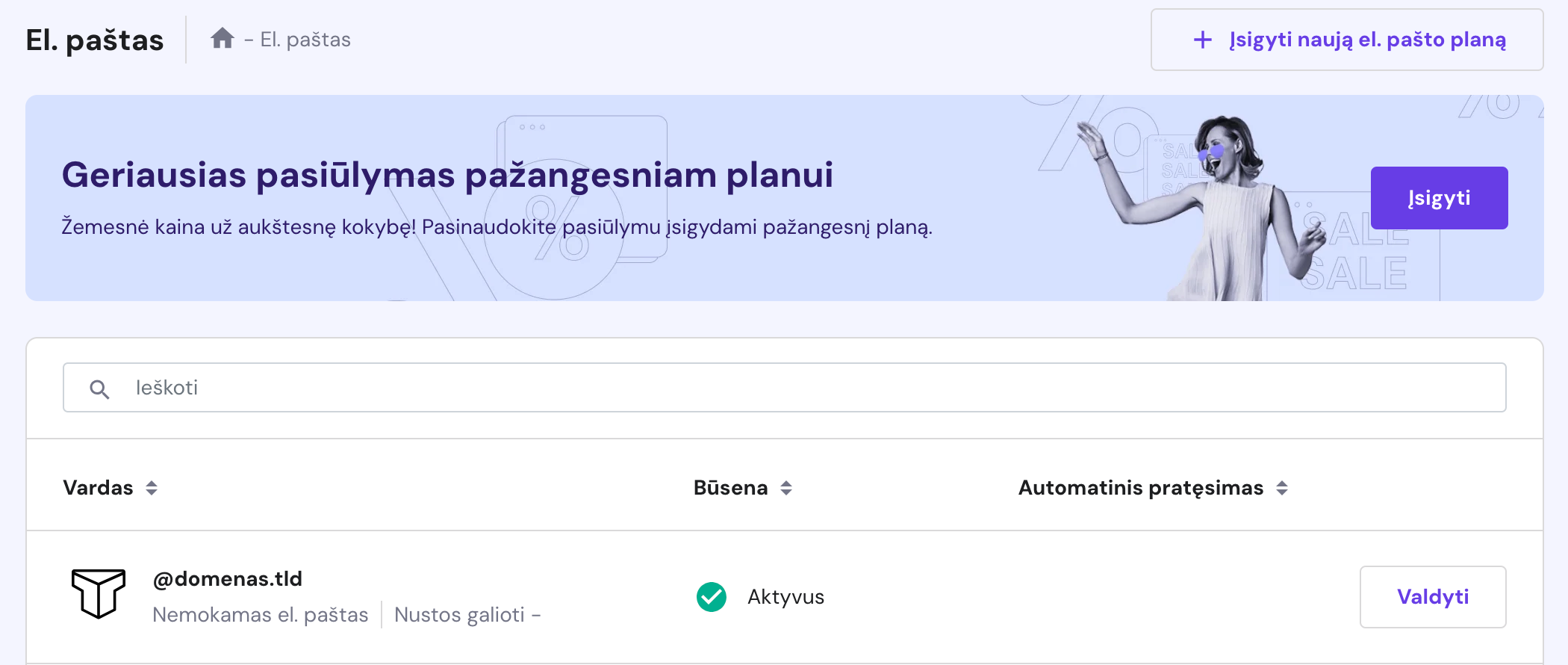1568x665 pixels.
Task: Click the email logo beside @domenas.tld
Action: coord(99,593)
